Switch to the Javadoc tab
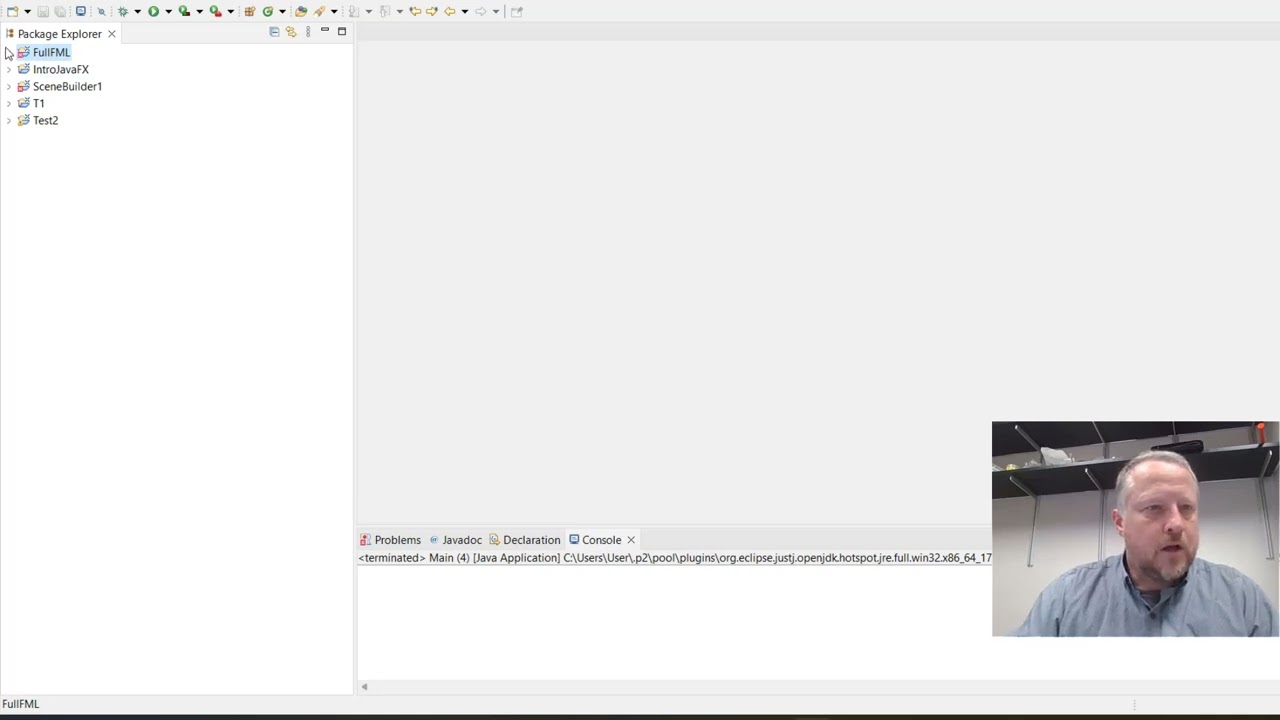This screenshot has width=1280, height=720. click(x=455, y=540)
